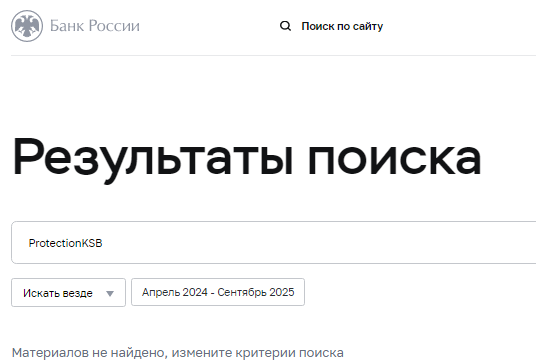Viewport: 536px width, 364px height.
Task: Click the word 'сайту' in header search
Action: (x=368, y=26)
